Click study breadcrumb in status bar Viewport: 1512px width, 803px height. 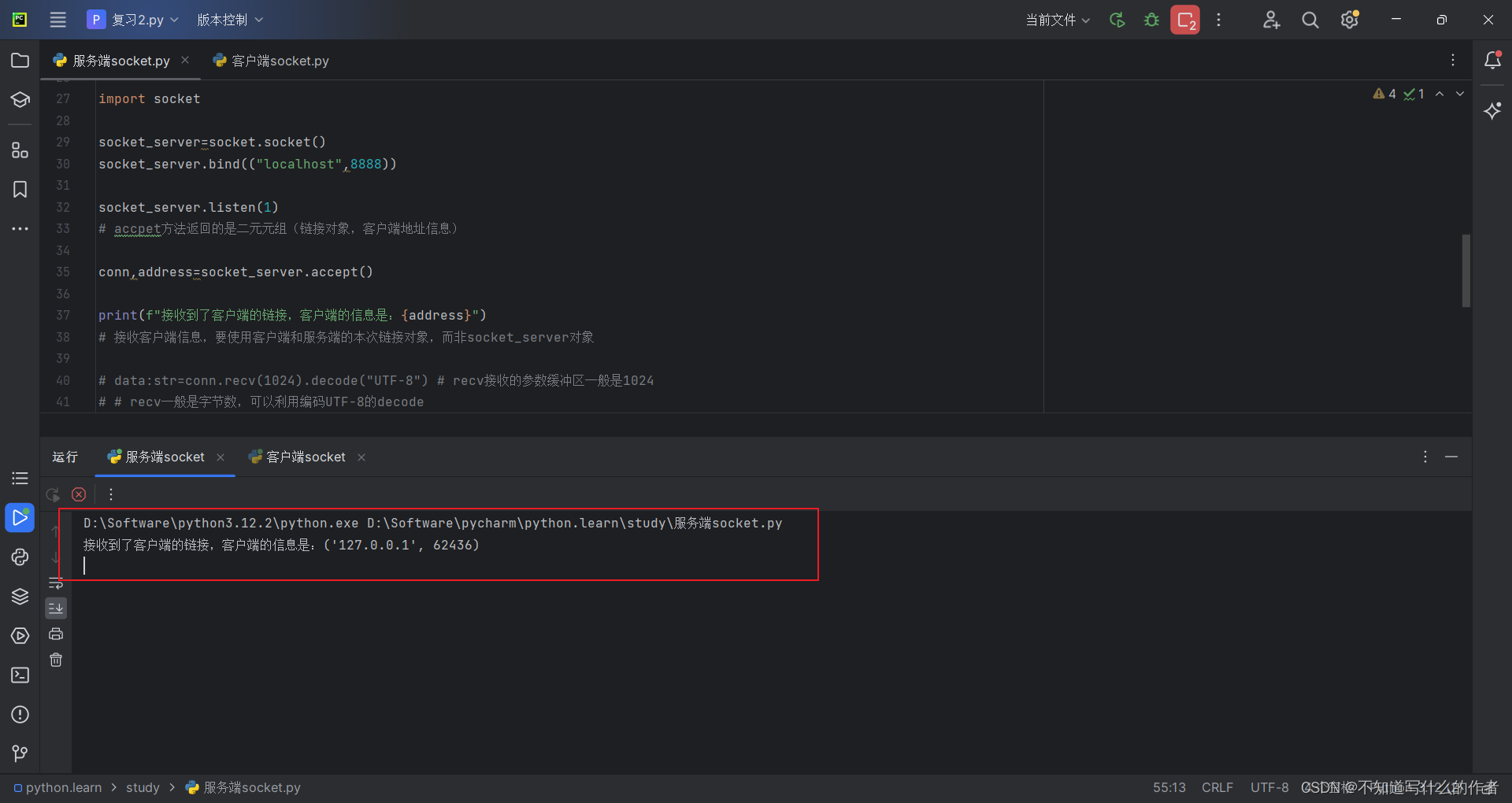tap(143, 787)
